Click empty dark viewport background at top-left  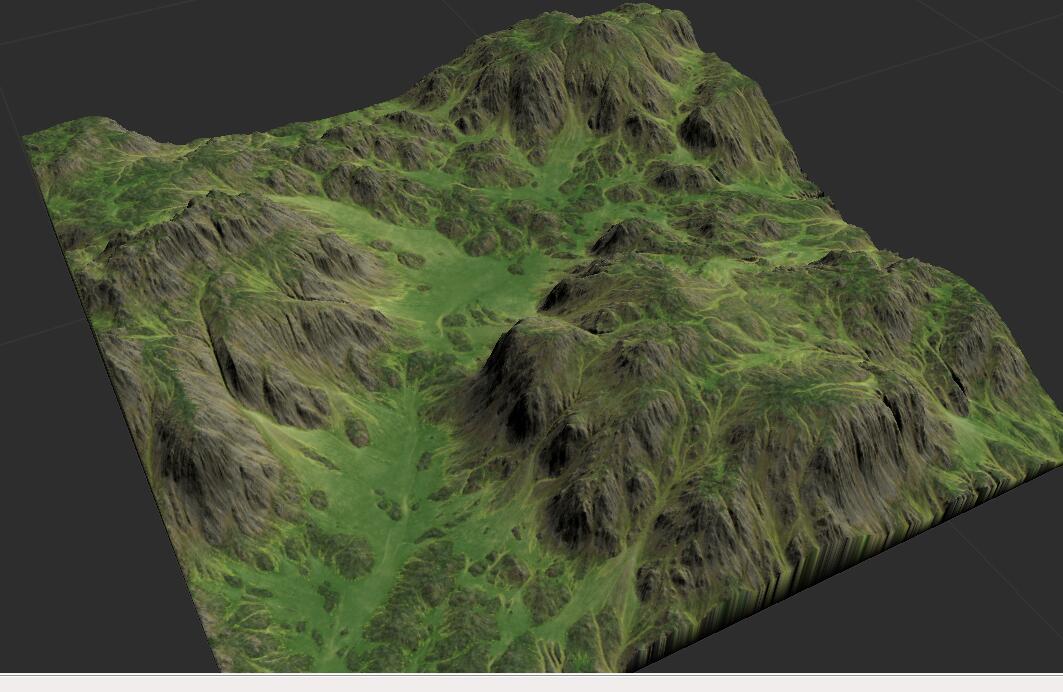pyautogui.click(x=150, y=50)
